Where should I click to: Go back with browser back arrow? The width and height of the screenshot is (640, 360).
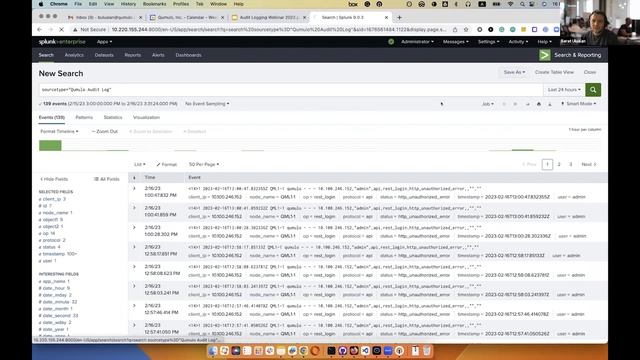pos(40,29)
